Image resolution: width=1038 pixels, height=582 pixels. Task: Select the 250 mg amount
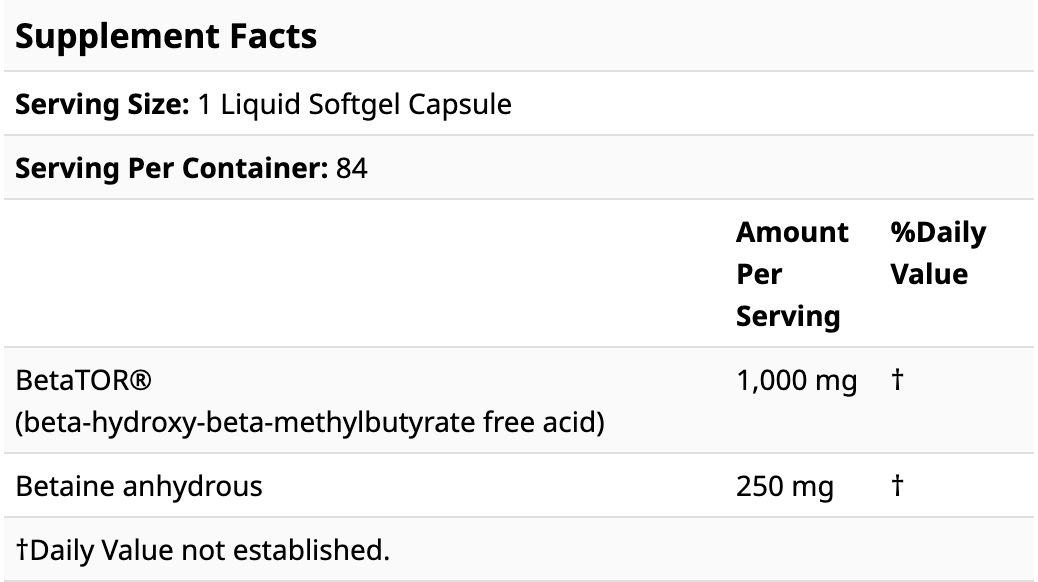[x=784, y=487]
